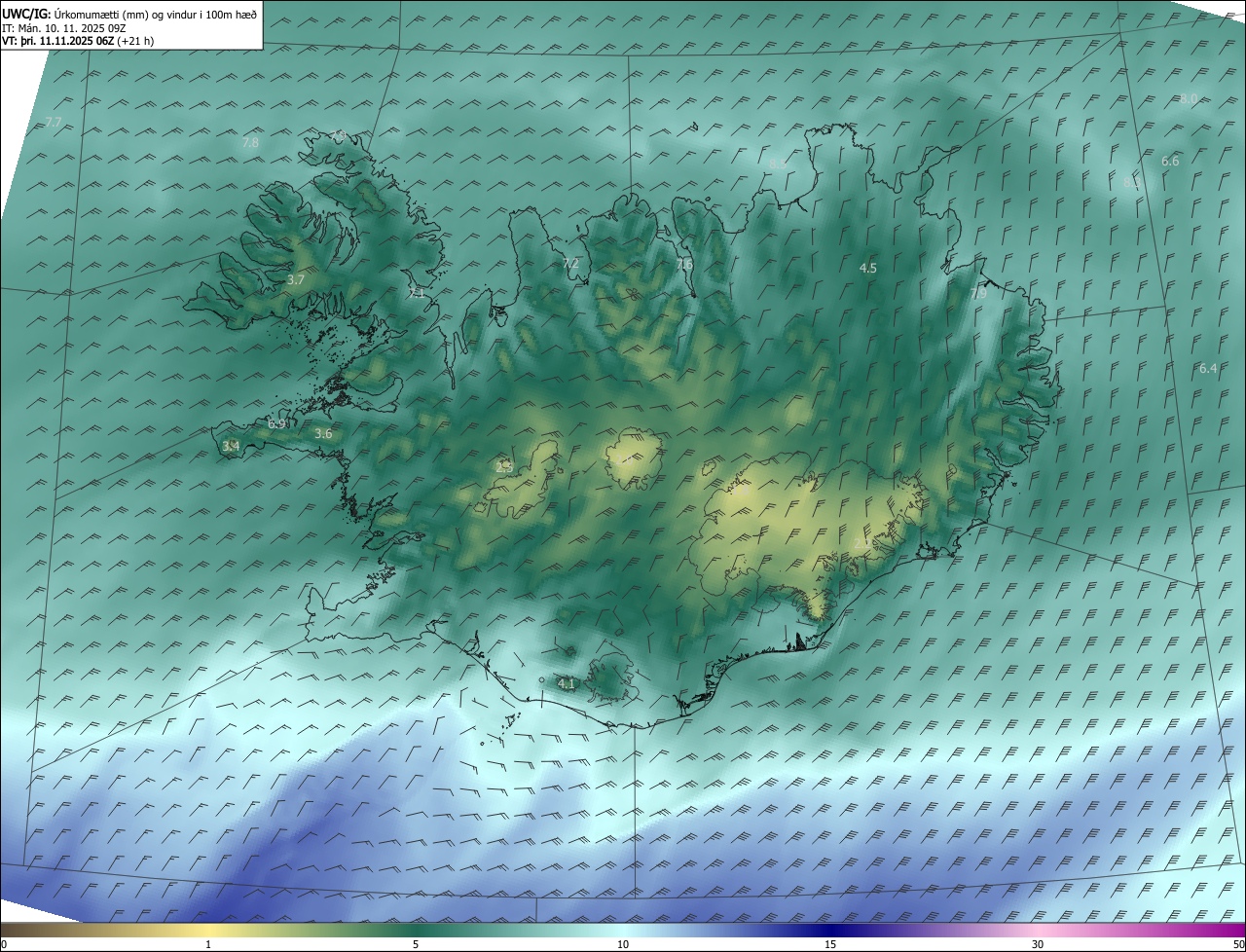Viewport: 1246px width, 952px height.
Task: Click the initial time line "IT: Mán. 10. 11. 2025 09Z"
Action: (64, 27)
